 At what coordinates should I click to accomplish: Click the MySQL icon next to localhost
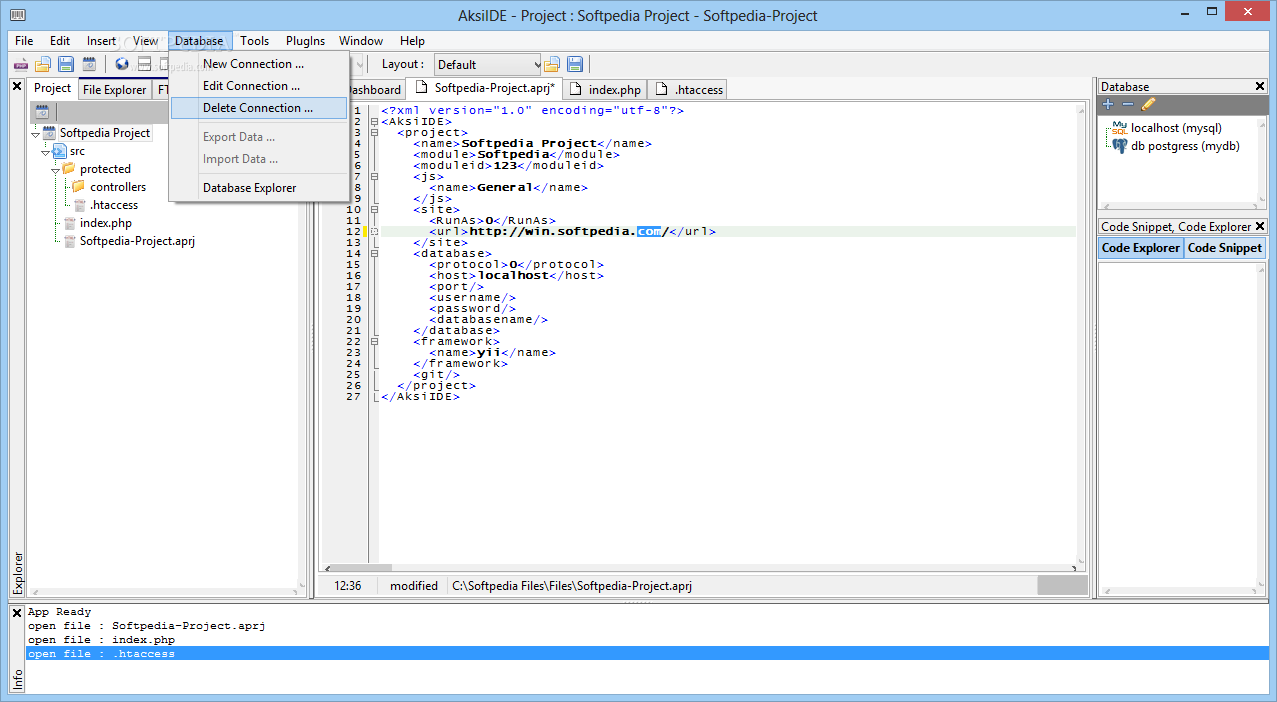[1119, 129]
